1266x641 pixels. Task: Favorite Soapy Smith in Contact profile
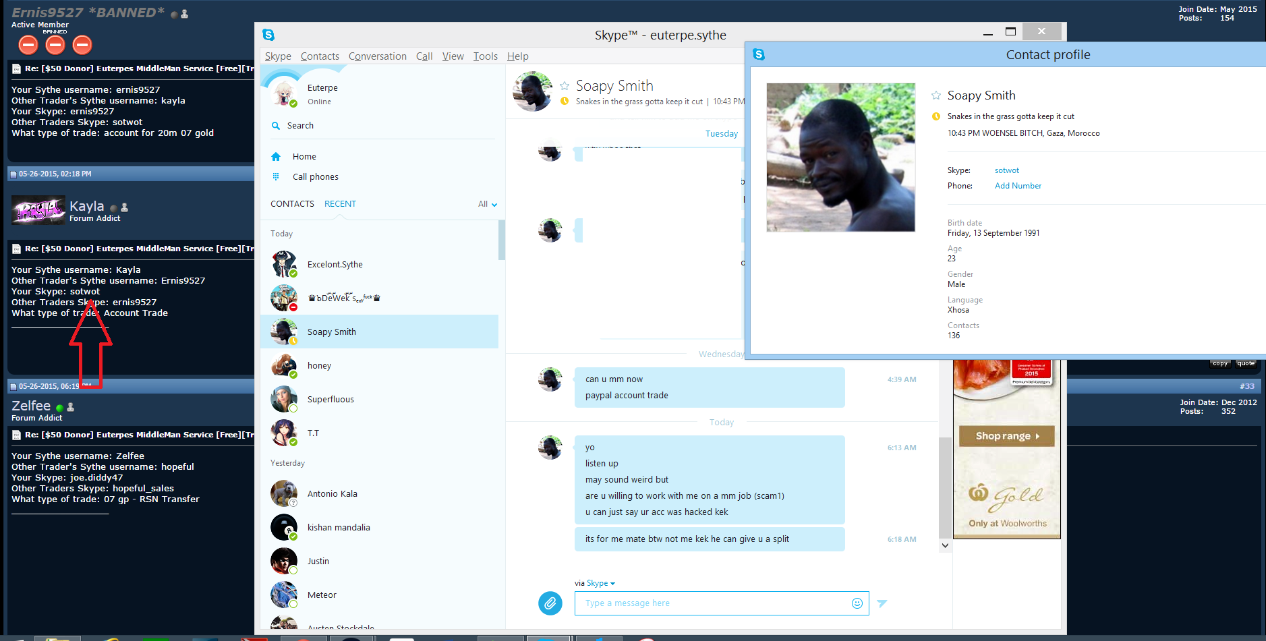pos(936,95)
